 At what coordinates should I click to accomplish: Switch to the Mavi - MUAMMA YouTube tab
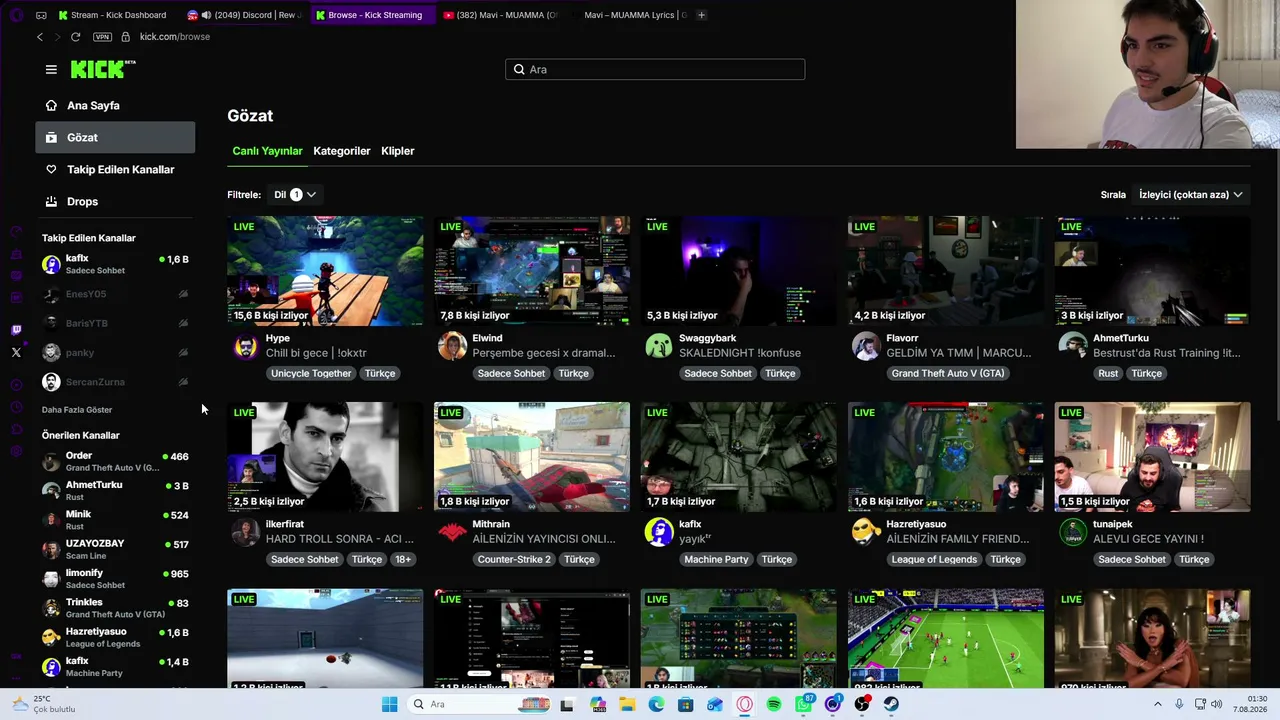(x=500, y=15)
